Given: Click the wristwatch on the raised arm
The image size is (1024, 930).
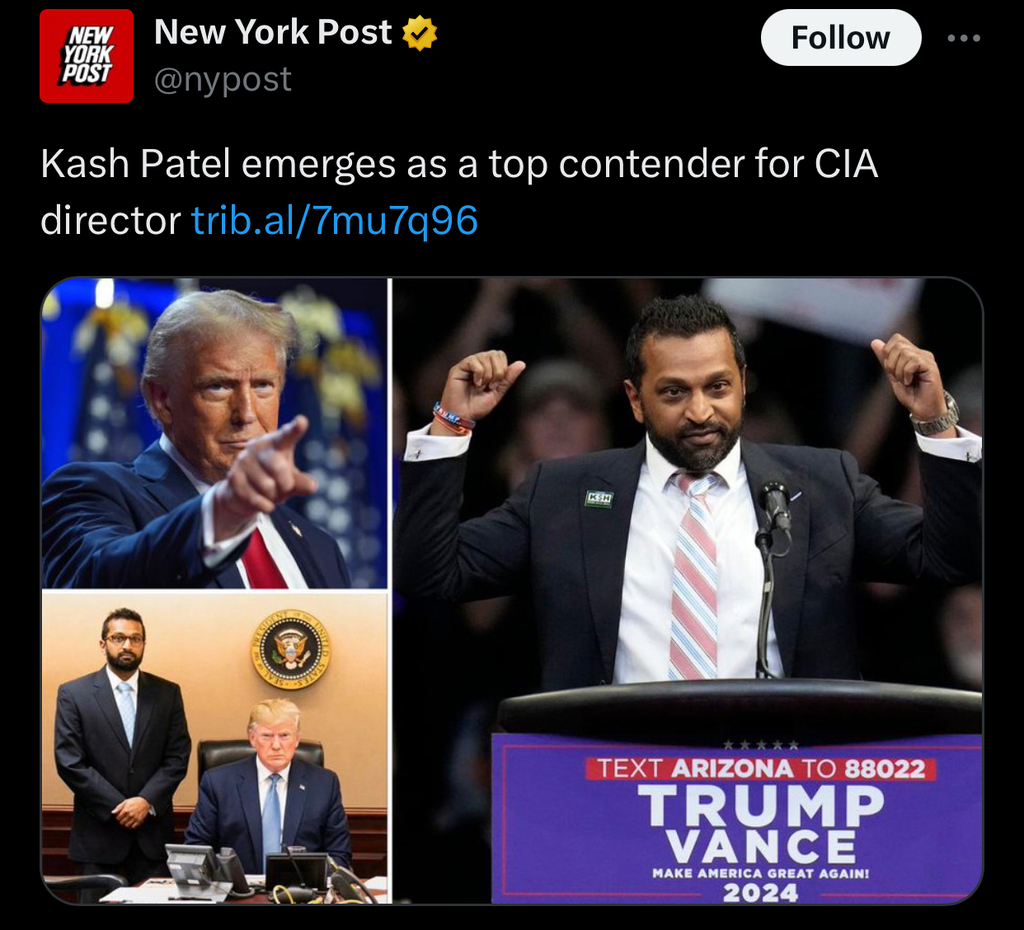Looking at the screenshot, I should point(937,418).
